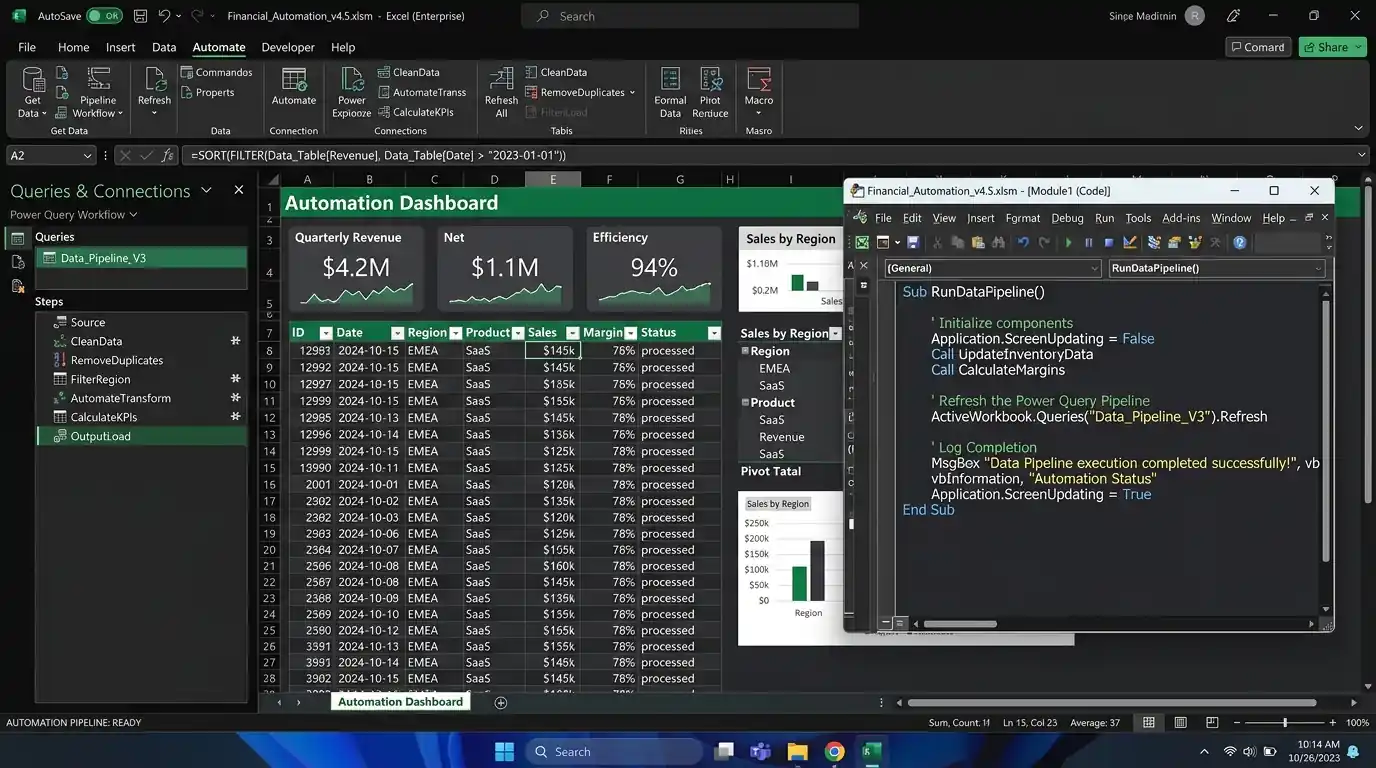Click the View Microsoft Excel icon in VBA toolbar

[862, 242]
